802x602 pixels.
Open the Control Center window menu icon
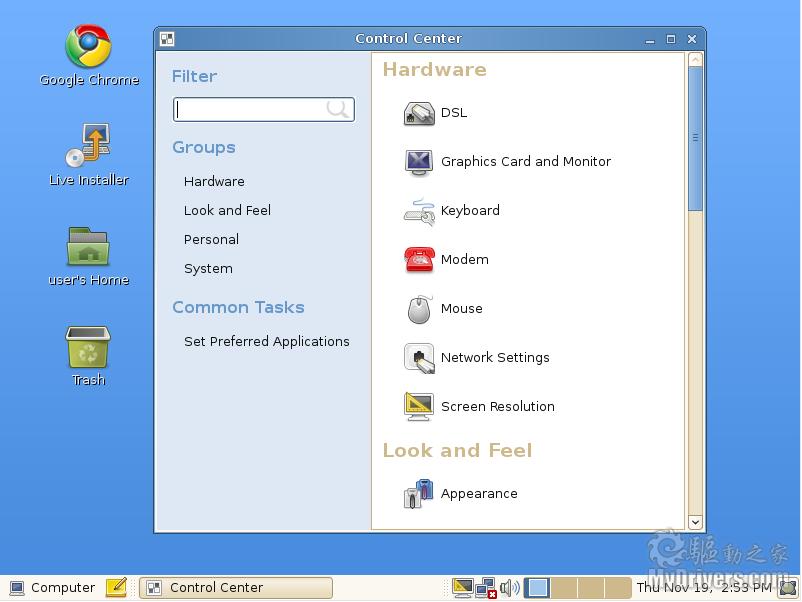point(167,39)
